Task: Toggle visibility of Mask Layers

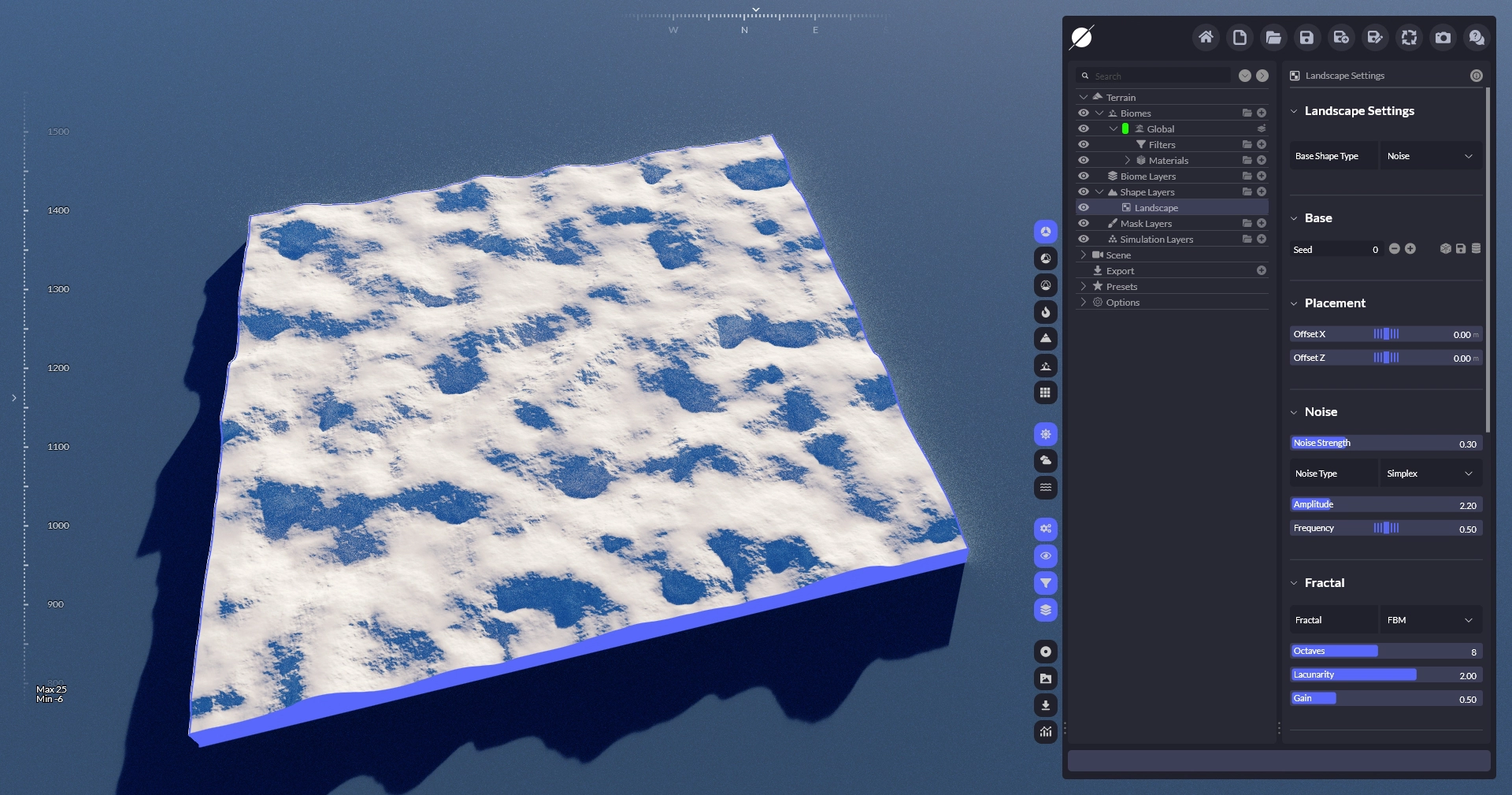Action: (x=1084, y=224)
